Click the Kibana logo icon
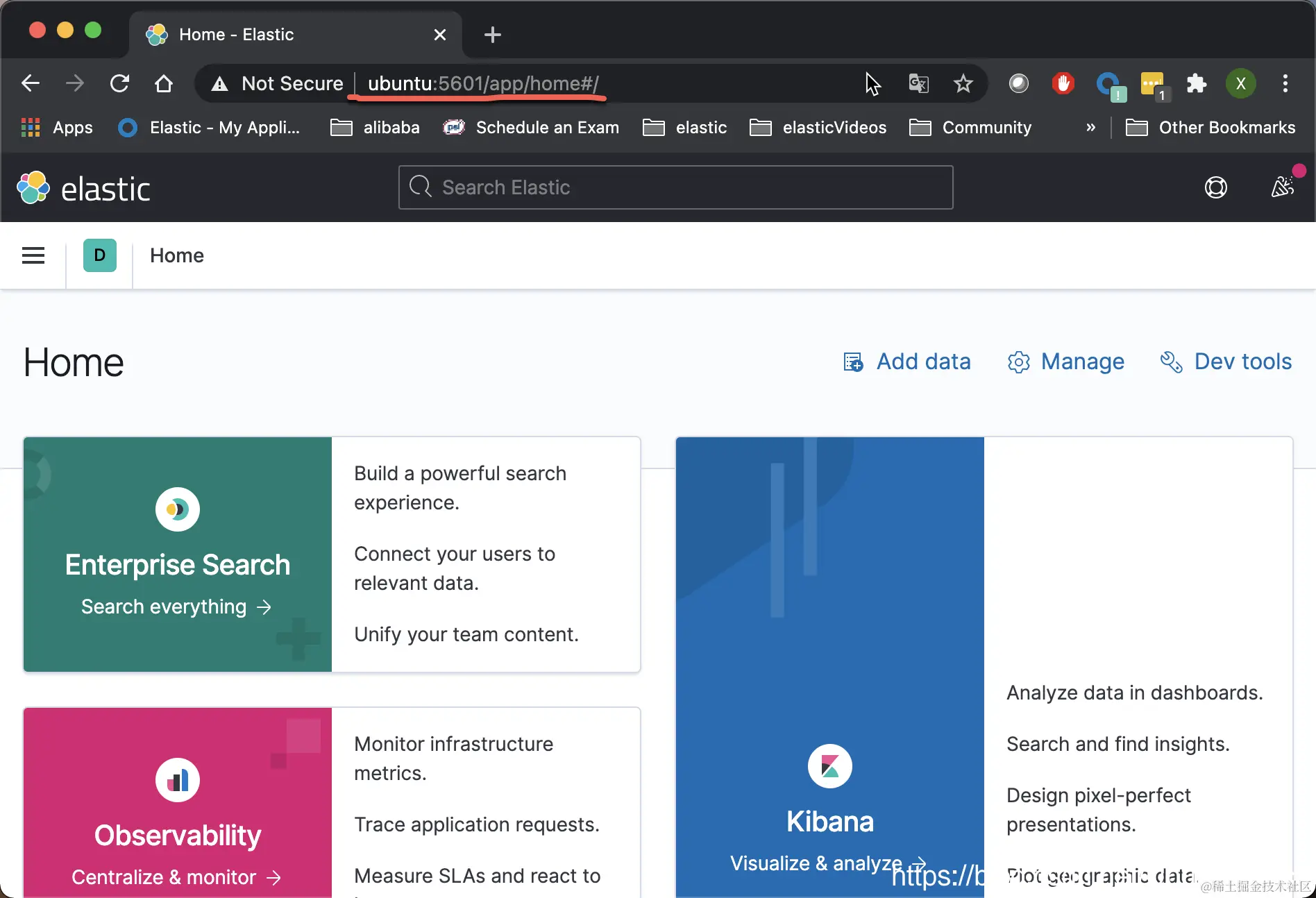The height and width of the screenshot is (898, 1316). pos(830,766)
